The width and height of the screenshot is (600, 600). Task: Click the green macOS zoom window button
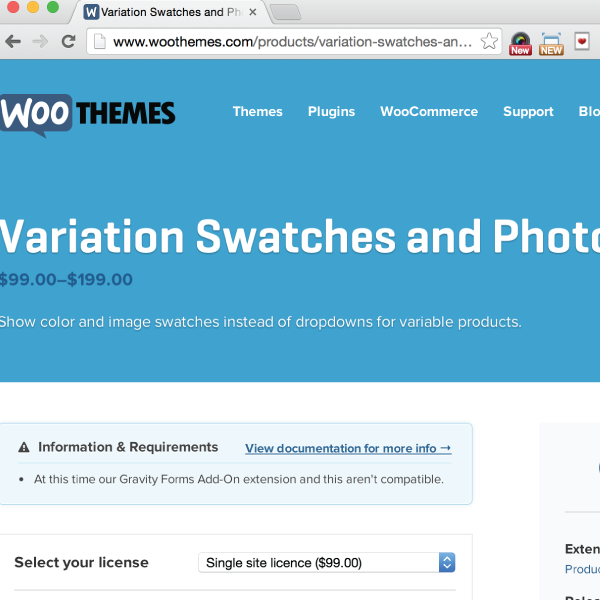coord(53,7)
